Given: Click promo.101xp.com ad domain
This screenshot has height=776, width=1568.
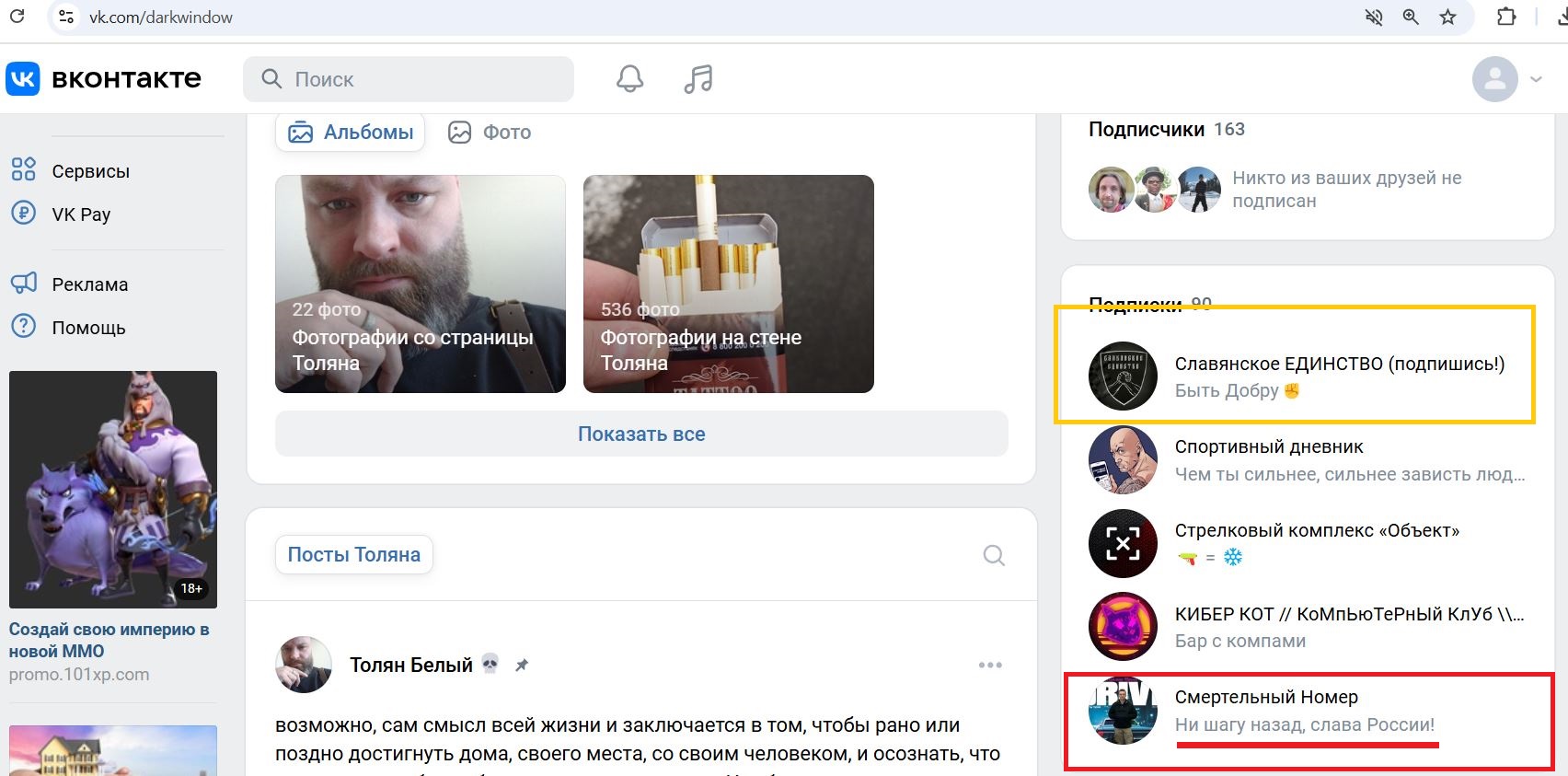Looking at the screenshot, I should [x=79, y=675].
